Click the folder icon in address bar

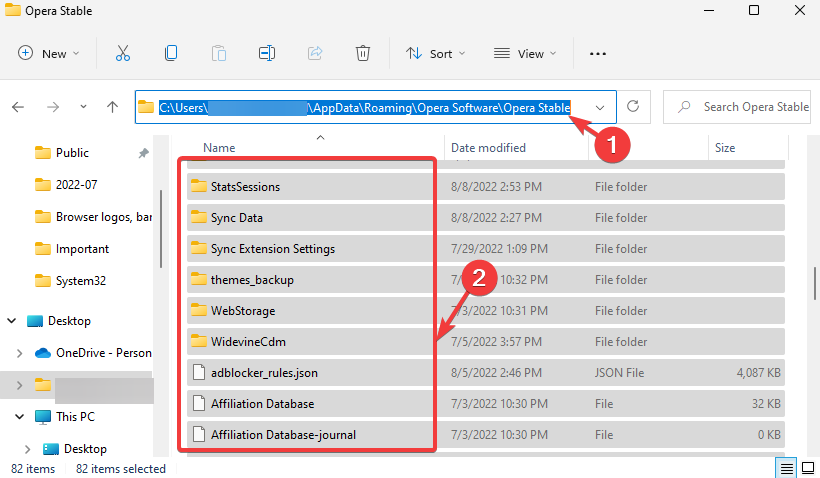point(146,107)
